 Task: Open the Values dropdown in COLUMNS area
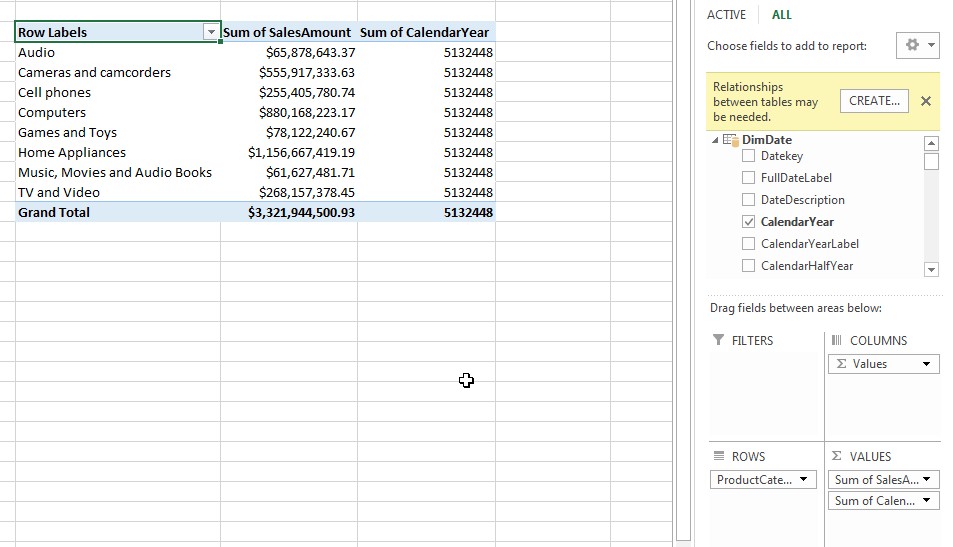tap(927, 364)
